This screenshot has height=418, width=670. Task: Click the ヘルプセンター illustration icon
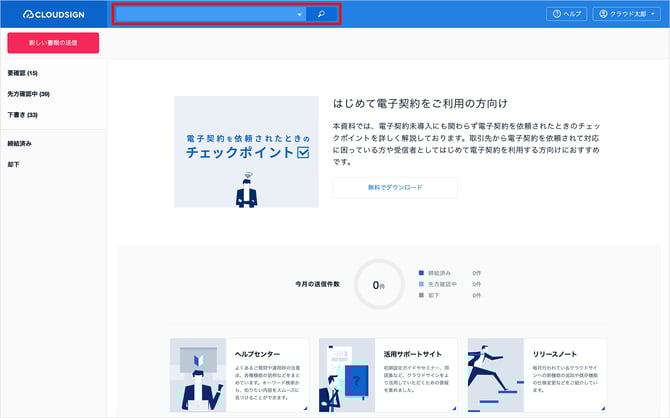(x=200, y=375)
